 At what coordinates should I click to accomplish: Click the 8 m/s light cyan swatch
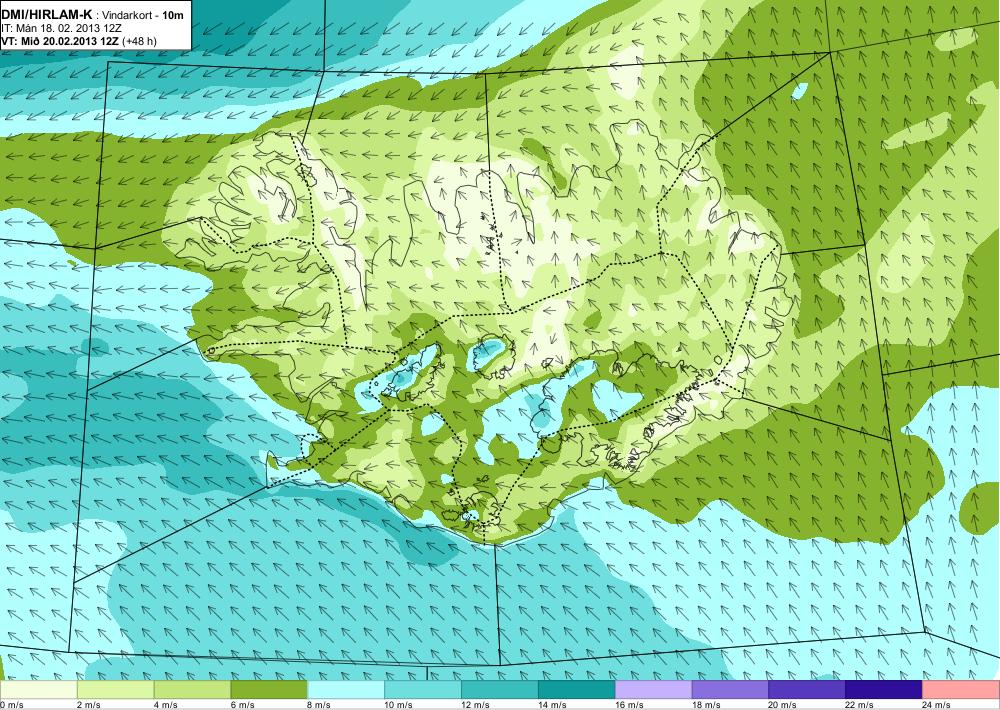click(x=346, y=690)
